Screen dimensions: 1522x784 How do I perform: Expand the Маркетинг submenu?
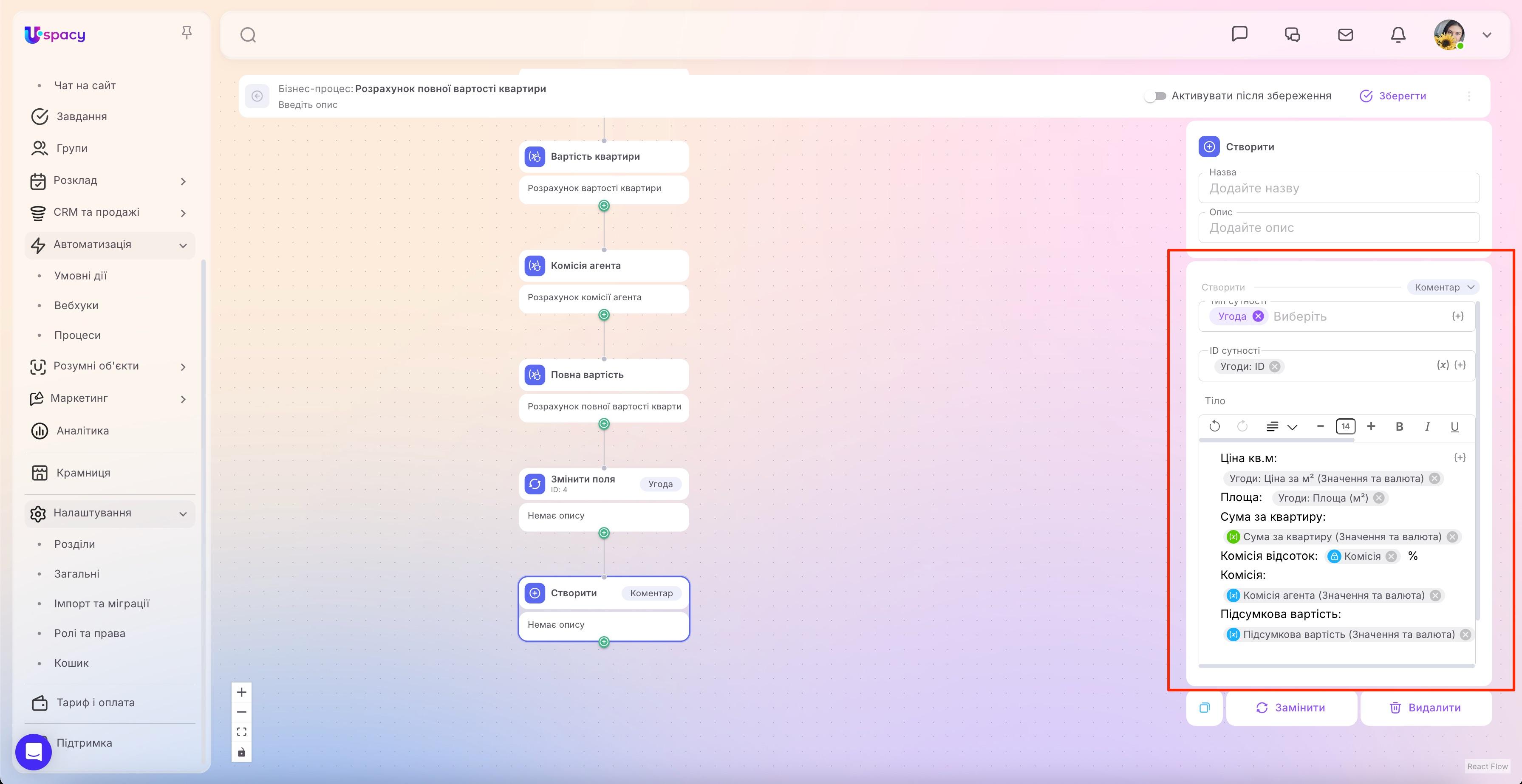pyautogui.click(x=183, y=400)
